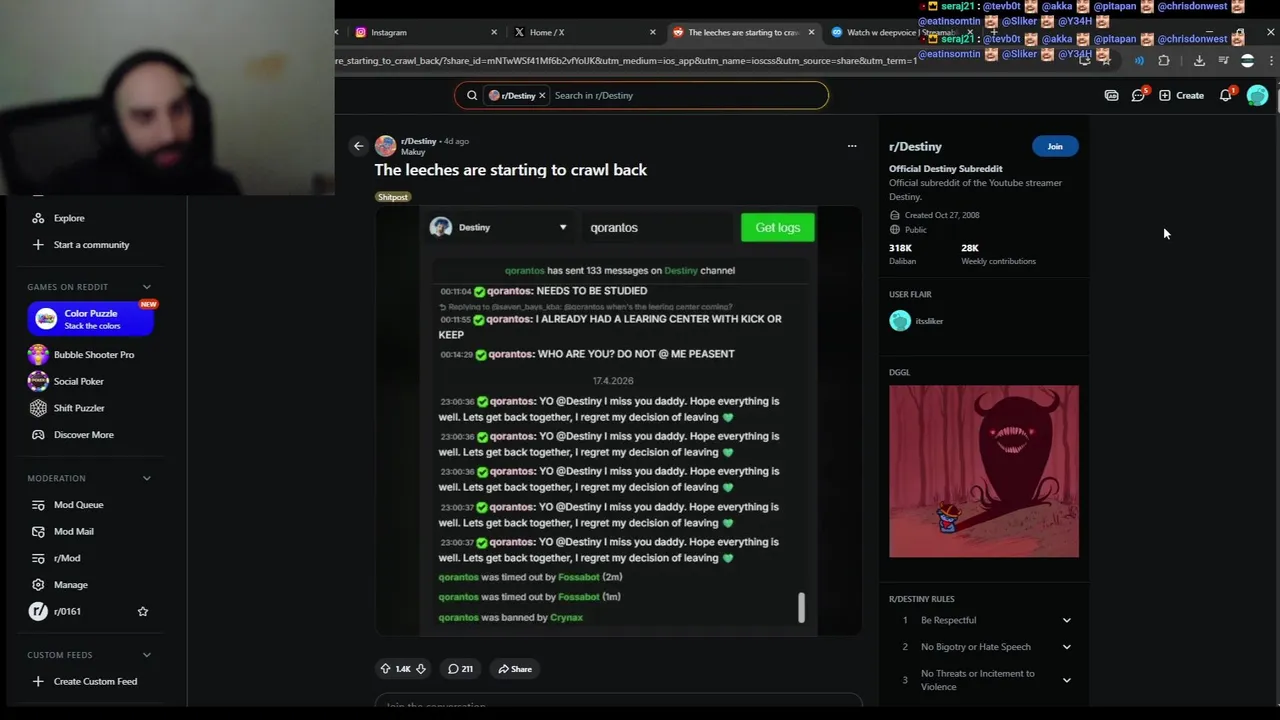Open the 211 comments button
1280x720 pixels.
coord(460,669)
